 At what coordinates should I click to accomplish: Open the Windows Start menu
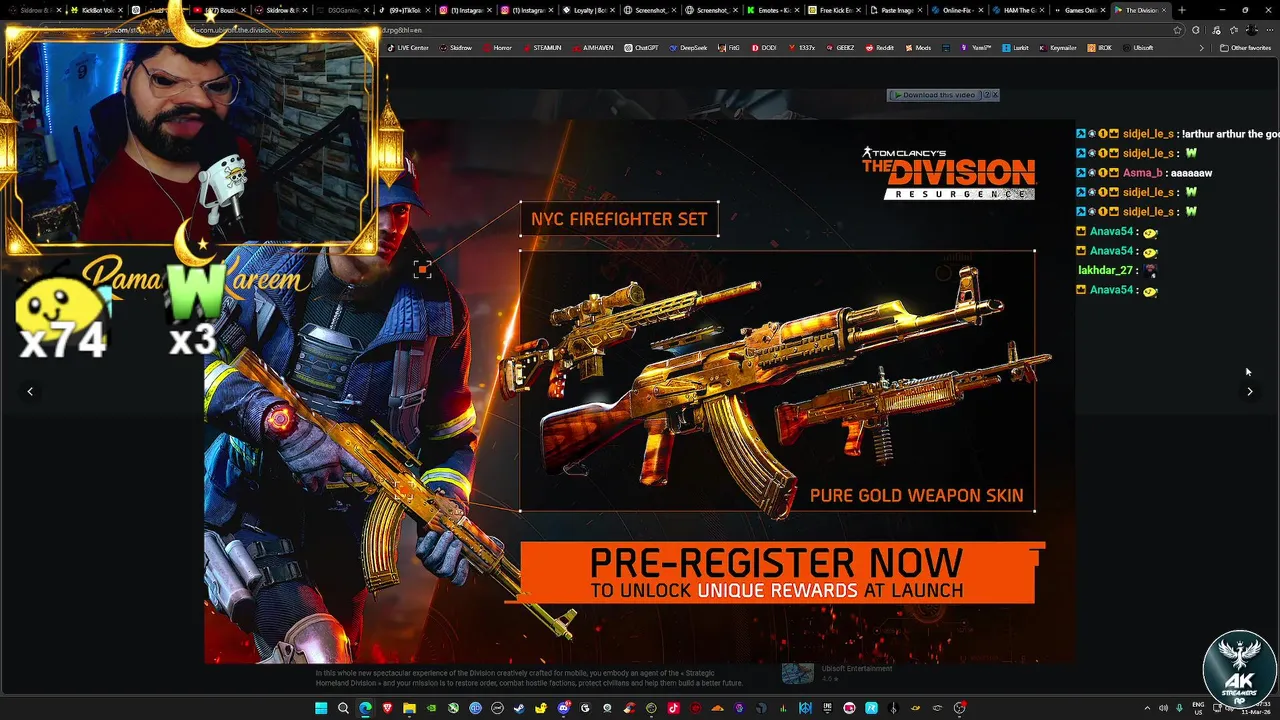(x=321, y=708)
